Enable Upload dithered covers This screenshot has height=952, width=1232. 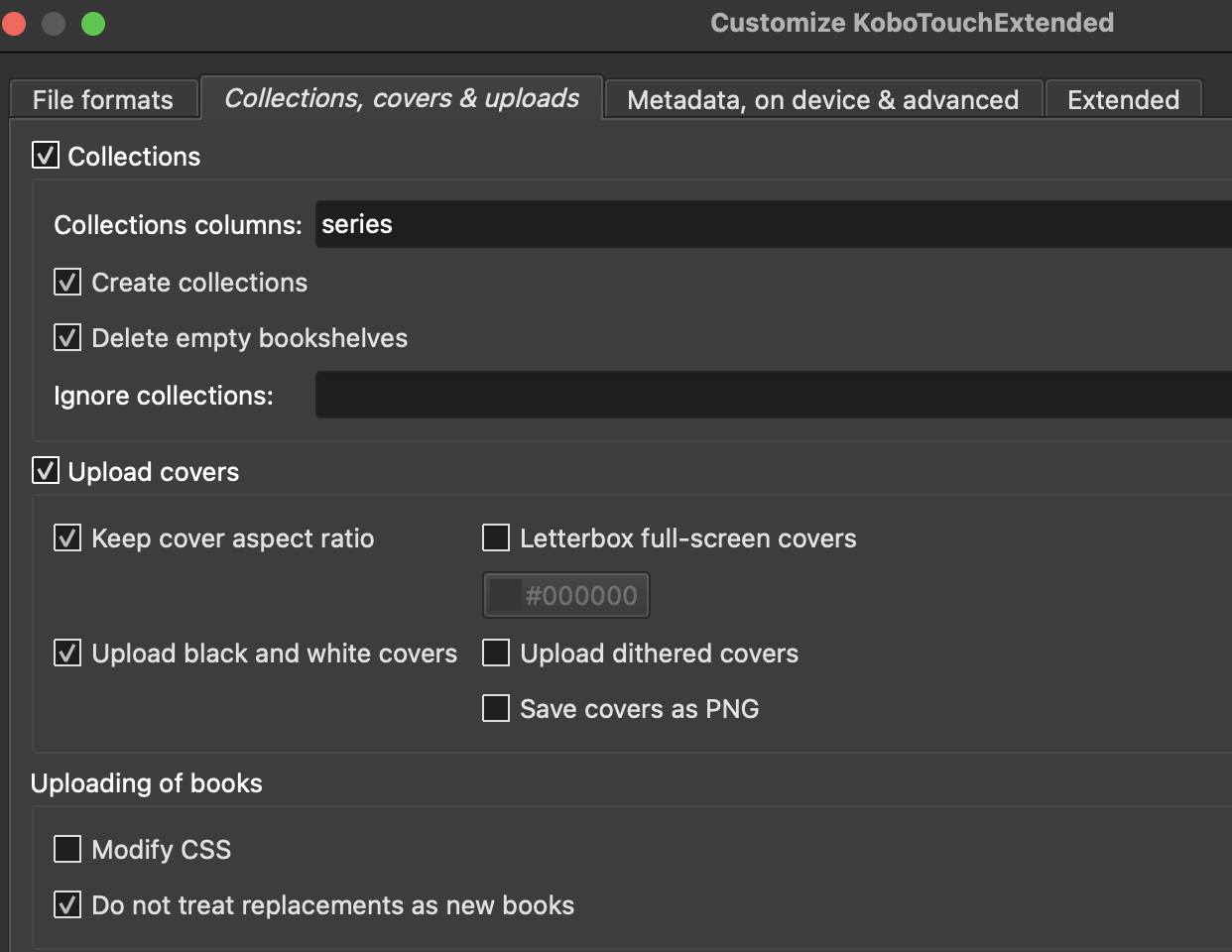click(x=496, y=654)
